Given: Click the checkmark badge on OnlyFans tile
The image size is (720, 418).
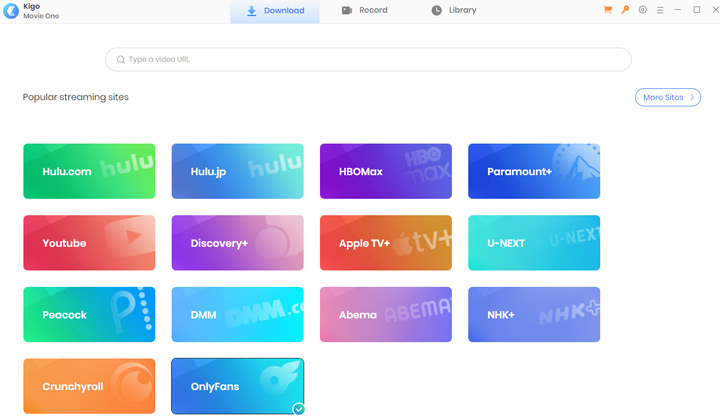Looking at the screenshot, I should (x=299, y=409).
